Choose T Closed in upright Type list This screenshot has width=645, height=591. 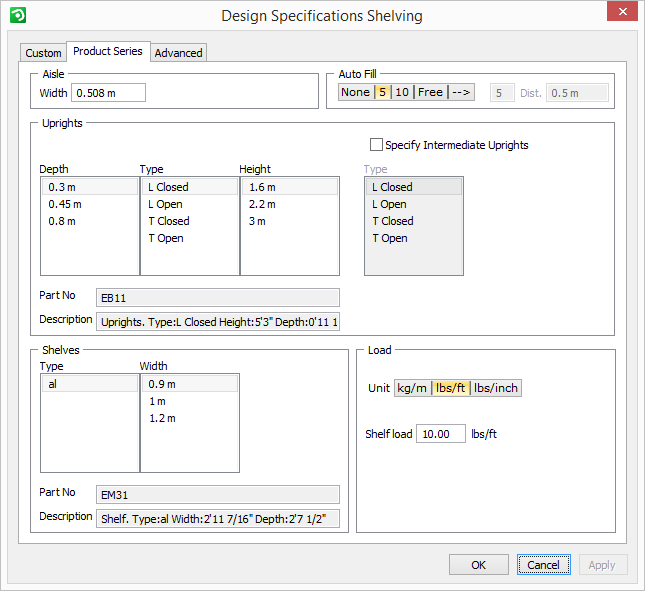[x=169, y=221]
